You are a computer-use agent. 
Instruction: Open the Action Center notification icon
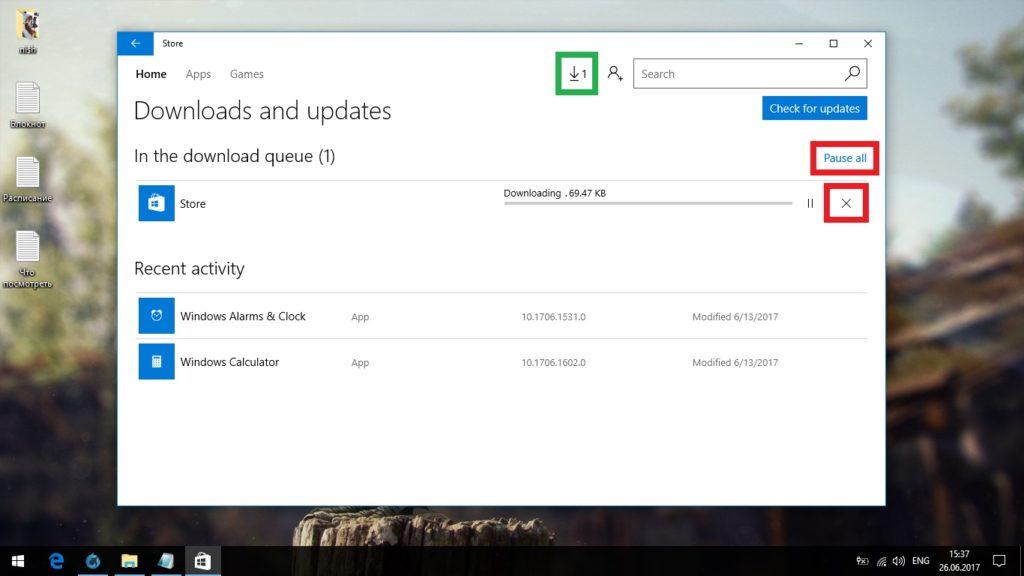click(999, 561)
